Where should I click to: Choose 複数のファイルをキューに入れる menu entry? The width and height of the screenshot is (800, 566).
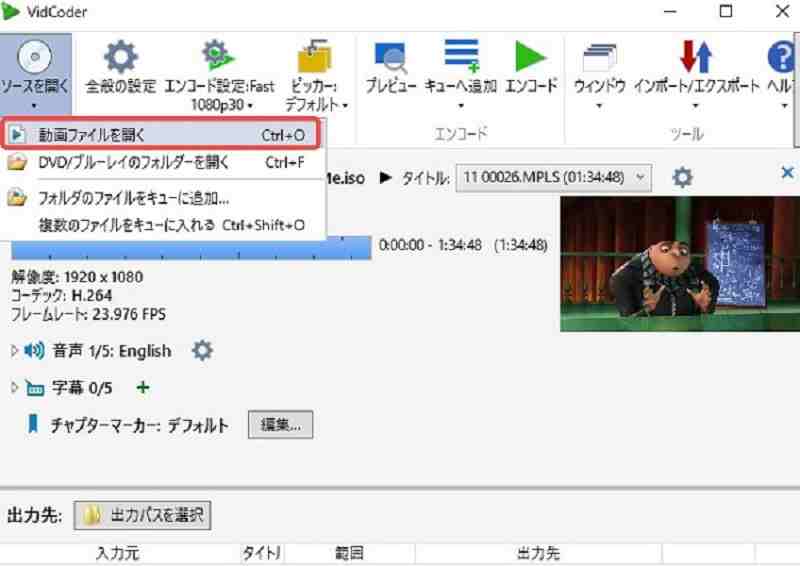coord(162,225)
